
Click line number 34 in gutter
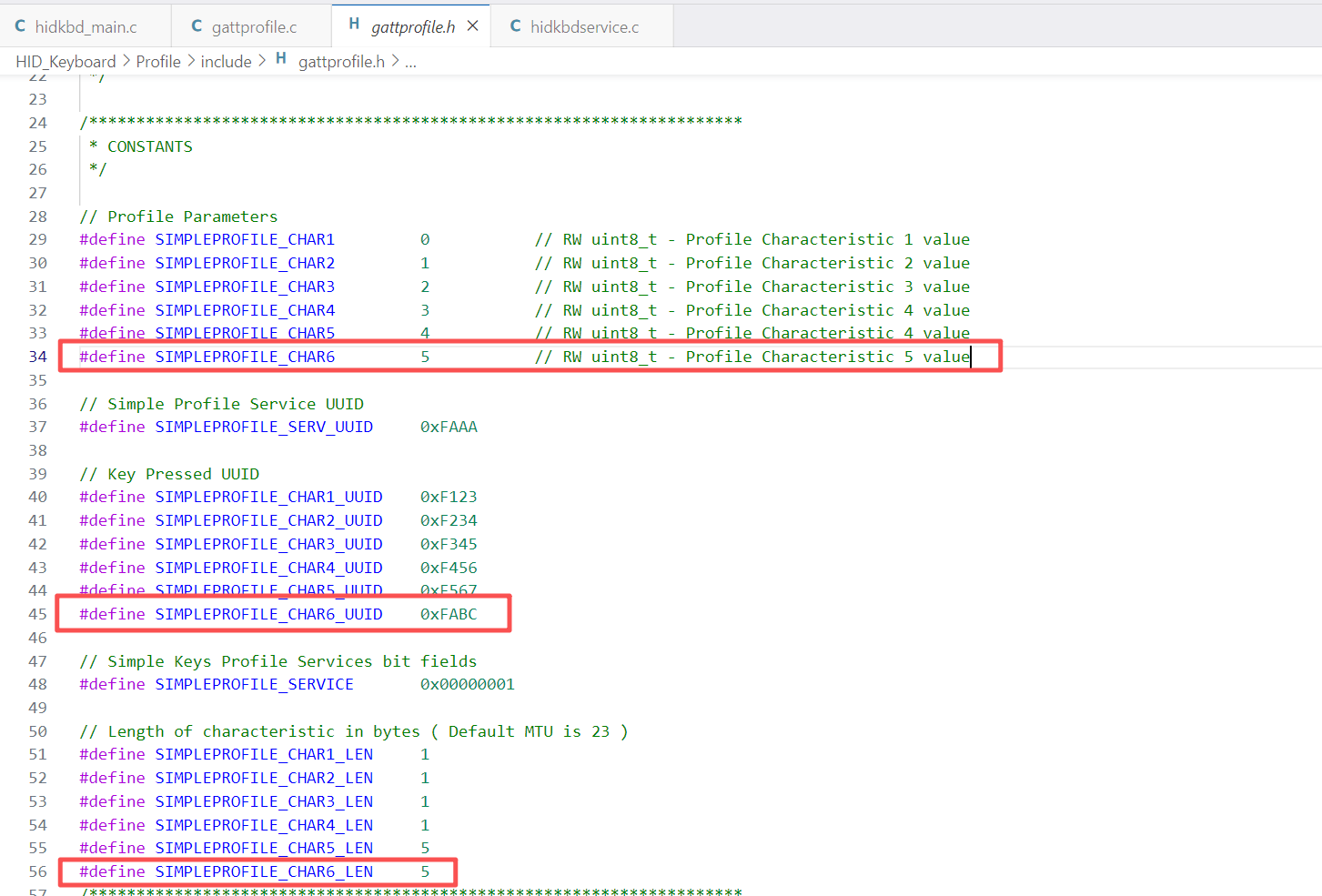(x=37, y=357)
